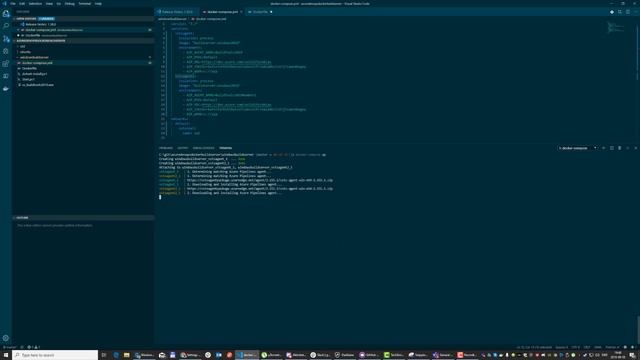640x360 pixels.
Task: Close the terminal panel with X icon
Action: pyautogui.click(x=636, y=148)
